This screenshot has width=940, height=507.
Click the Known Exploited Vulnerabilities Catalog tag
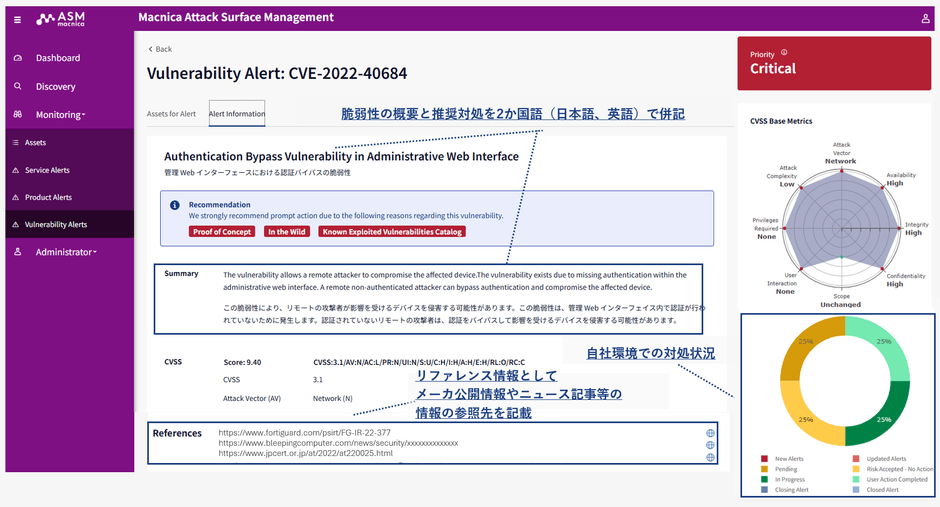click(x=392, y=232)
